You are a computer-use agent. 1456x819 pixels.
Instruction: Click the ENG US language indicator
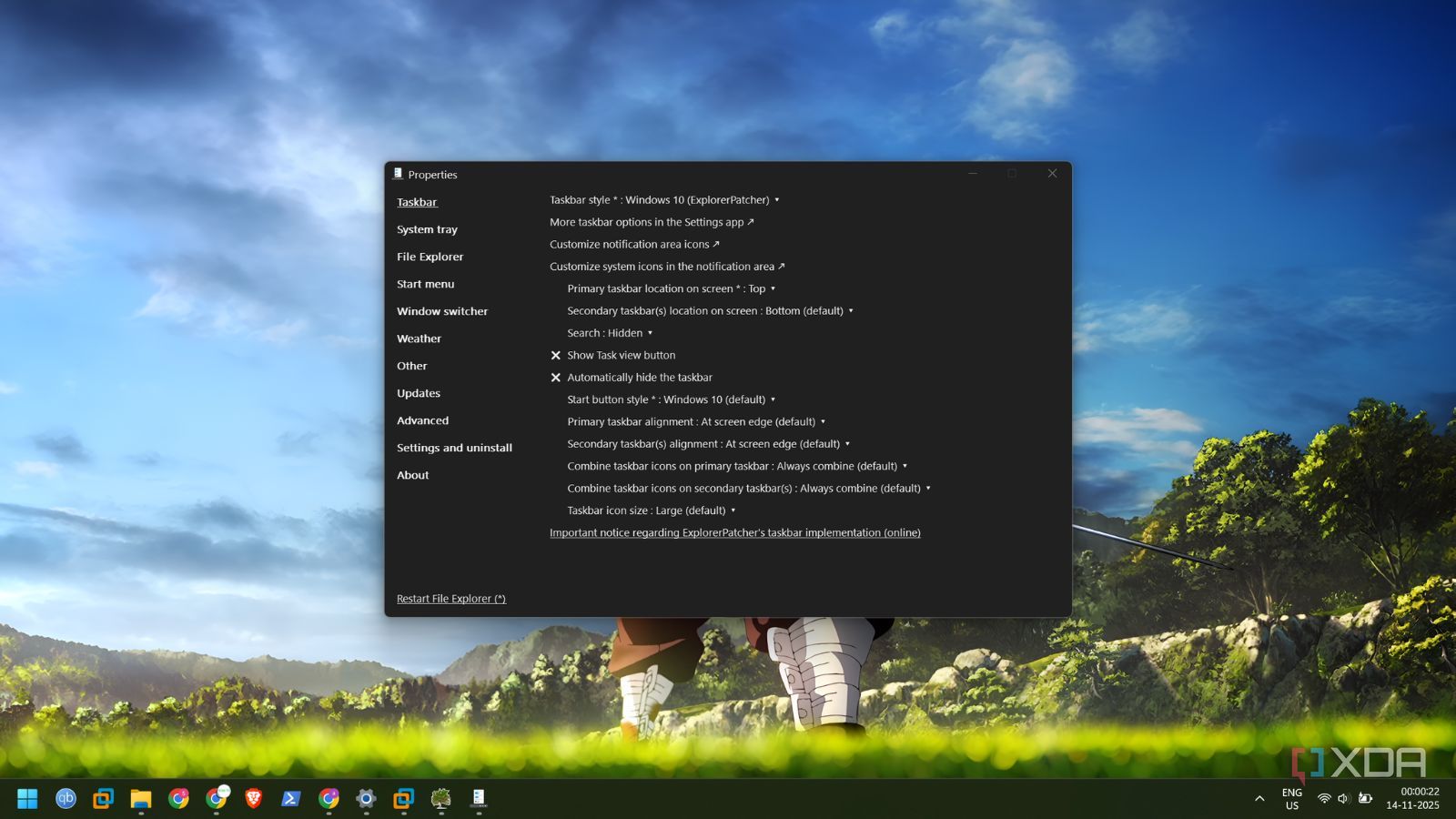(x=1292, y=799)
